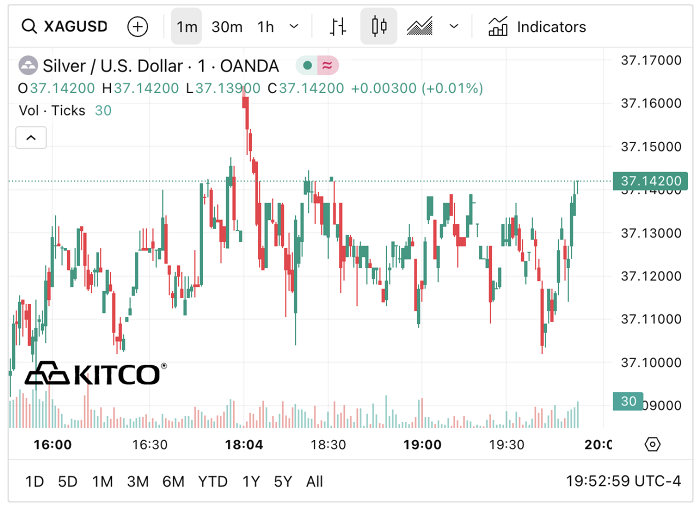This screenshot has width=700, height=509.
Task: Select the 3M date range
Action: click(138, 482)
